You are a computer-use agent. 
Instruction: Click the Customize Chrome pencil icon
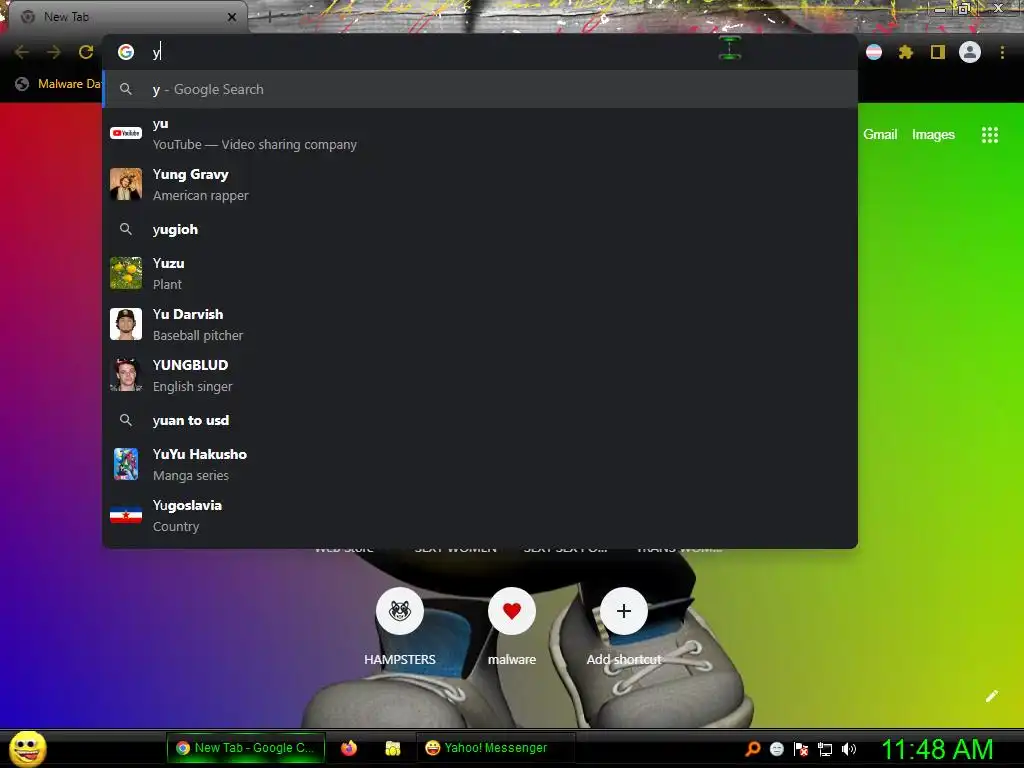(x=991, y=696)
